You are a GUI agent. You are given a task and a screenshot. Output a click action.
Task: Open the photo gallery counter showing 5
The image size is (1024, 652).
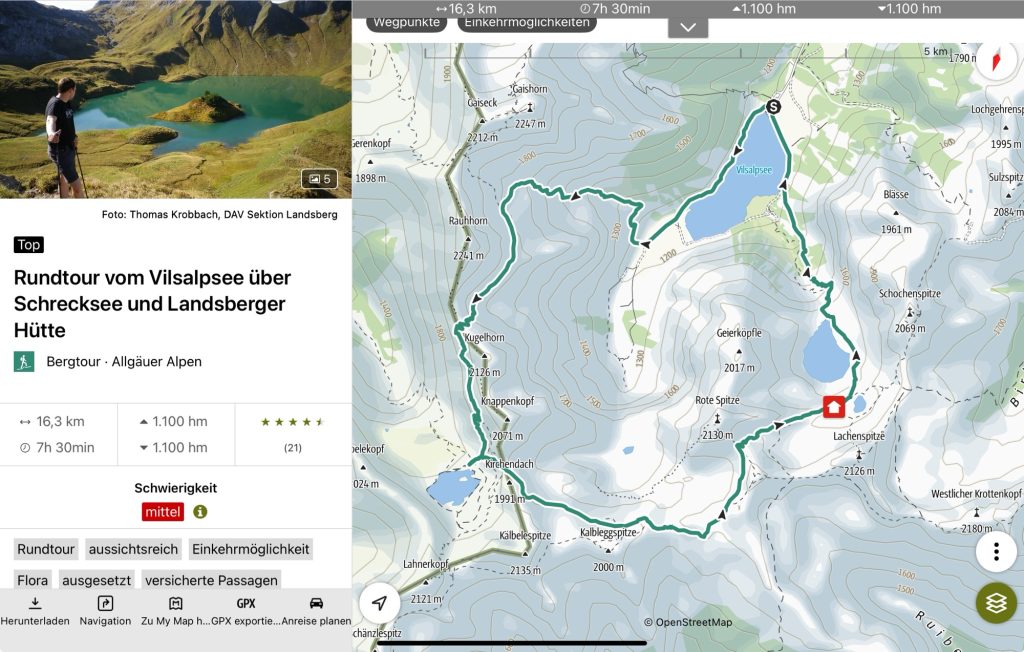point(319,178)
